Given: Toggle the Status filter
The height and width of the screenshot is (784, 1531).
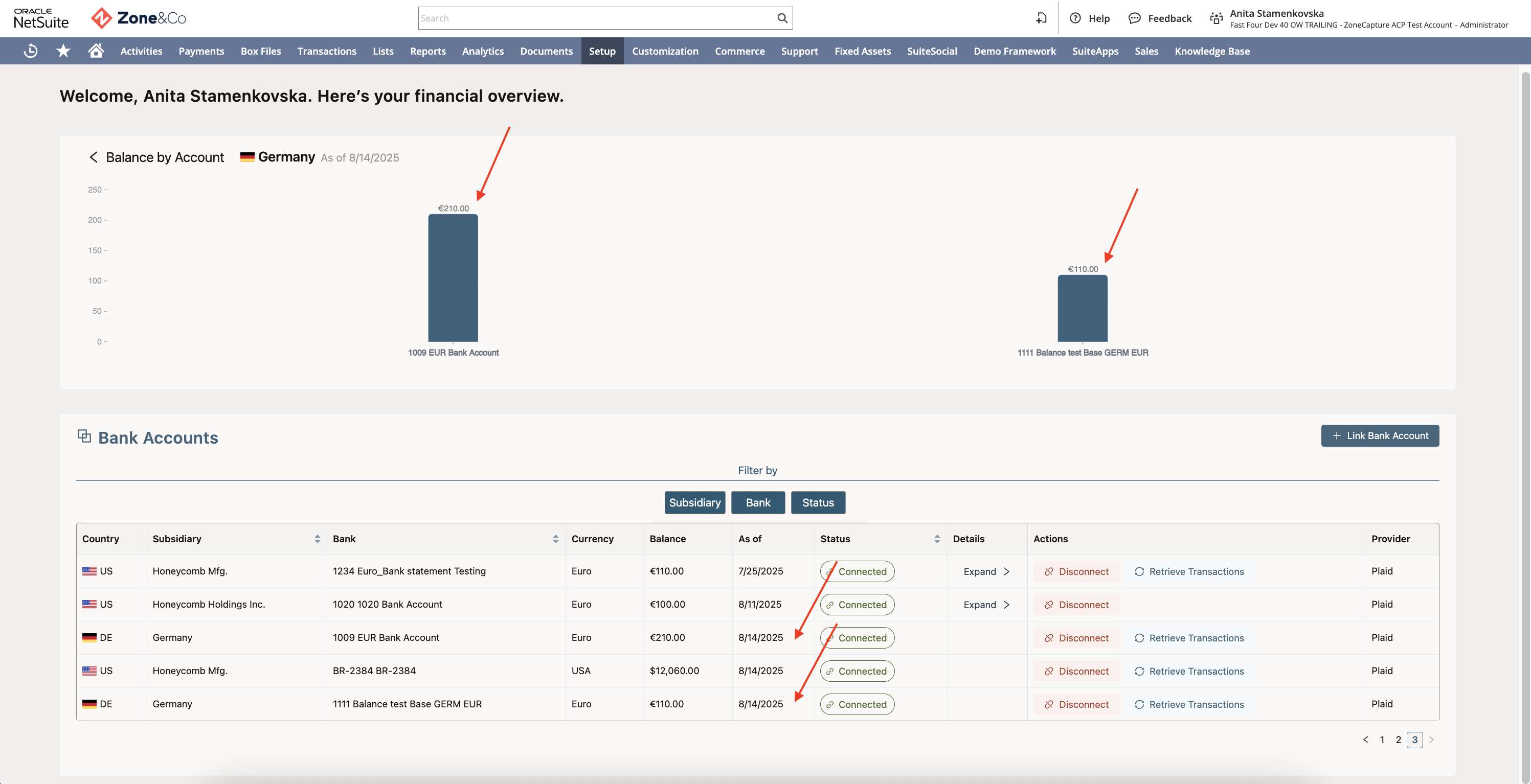Looking at the screenshot, I should point(818,502).
